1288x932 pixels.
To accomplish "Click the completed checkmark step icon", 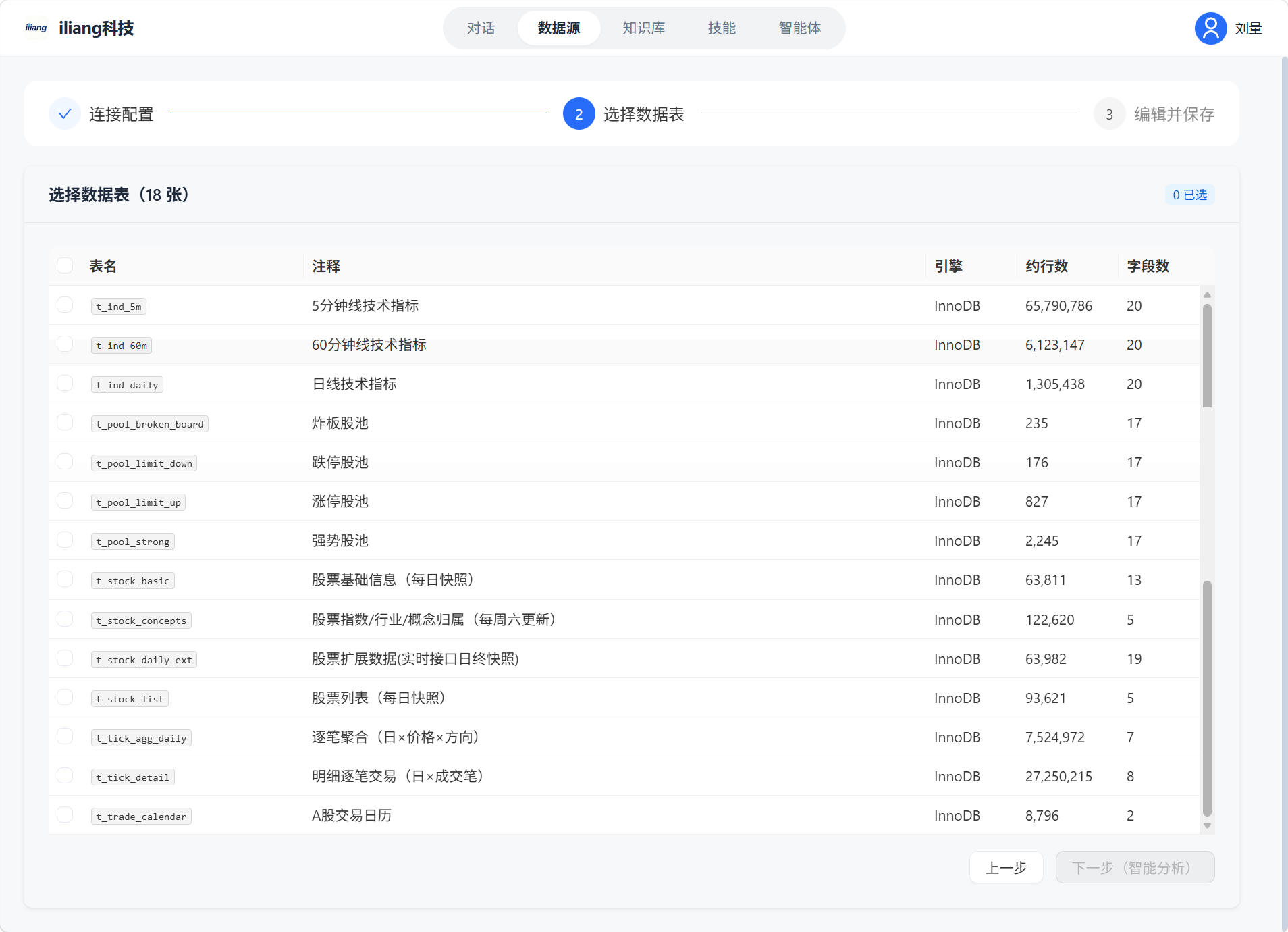I will (65, 113).
